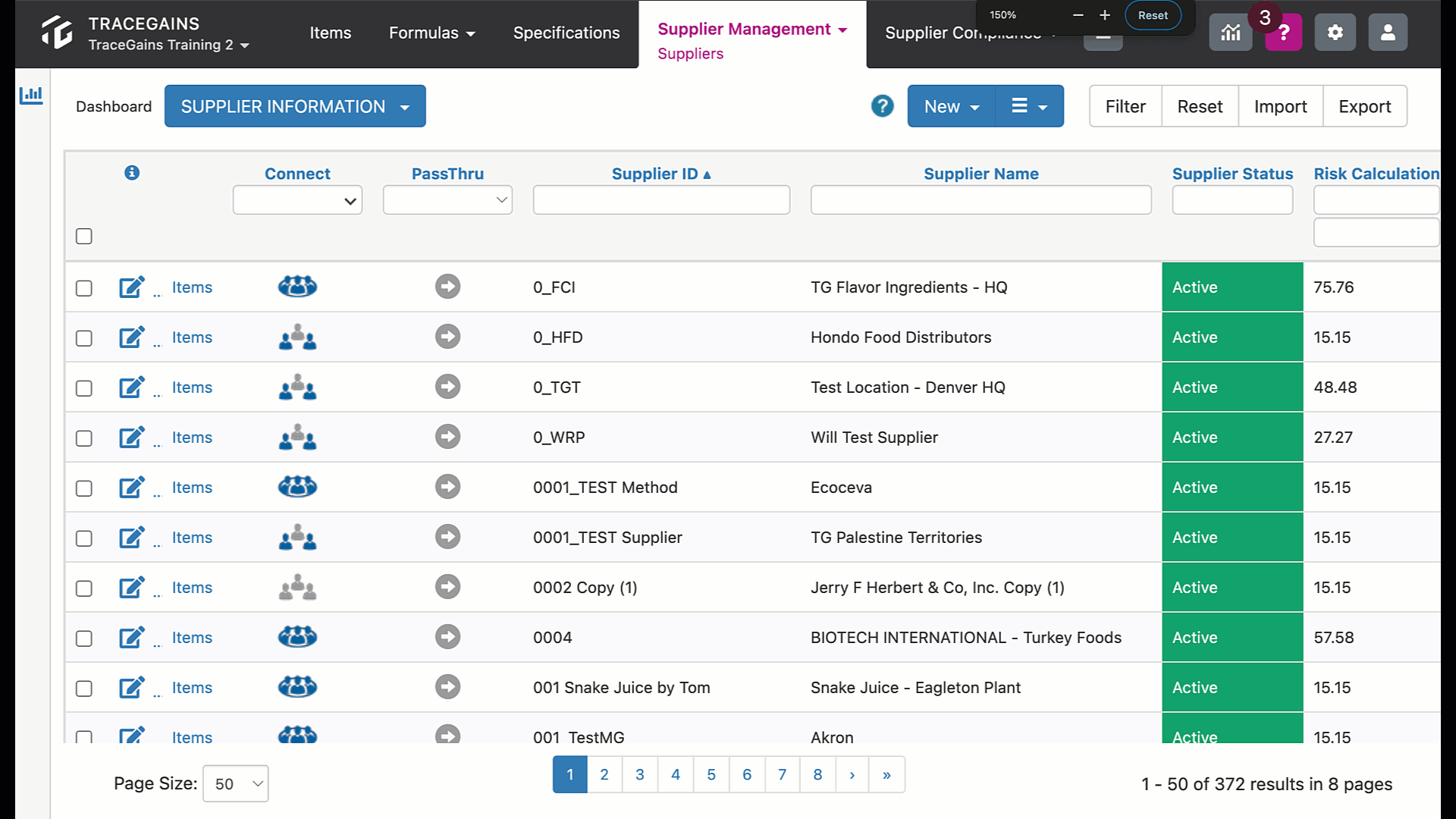This screenshot has height=819, width=1456.
Task: Go to the Specifications menu
Action: tap(566, 33)
